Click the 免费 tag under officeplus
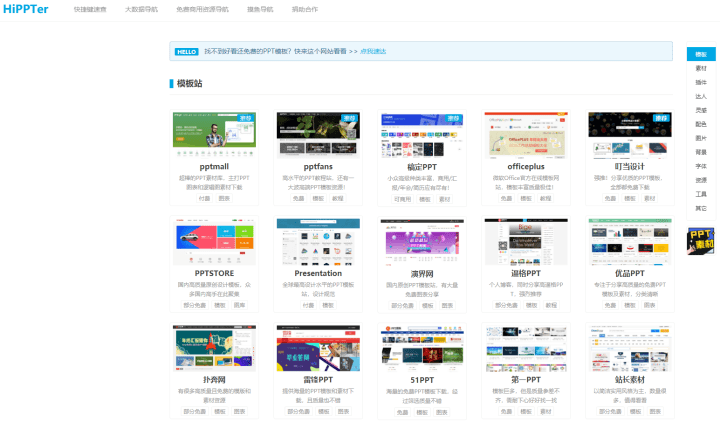This screenshot has height=422, width=720. click(x=506, y=198)
